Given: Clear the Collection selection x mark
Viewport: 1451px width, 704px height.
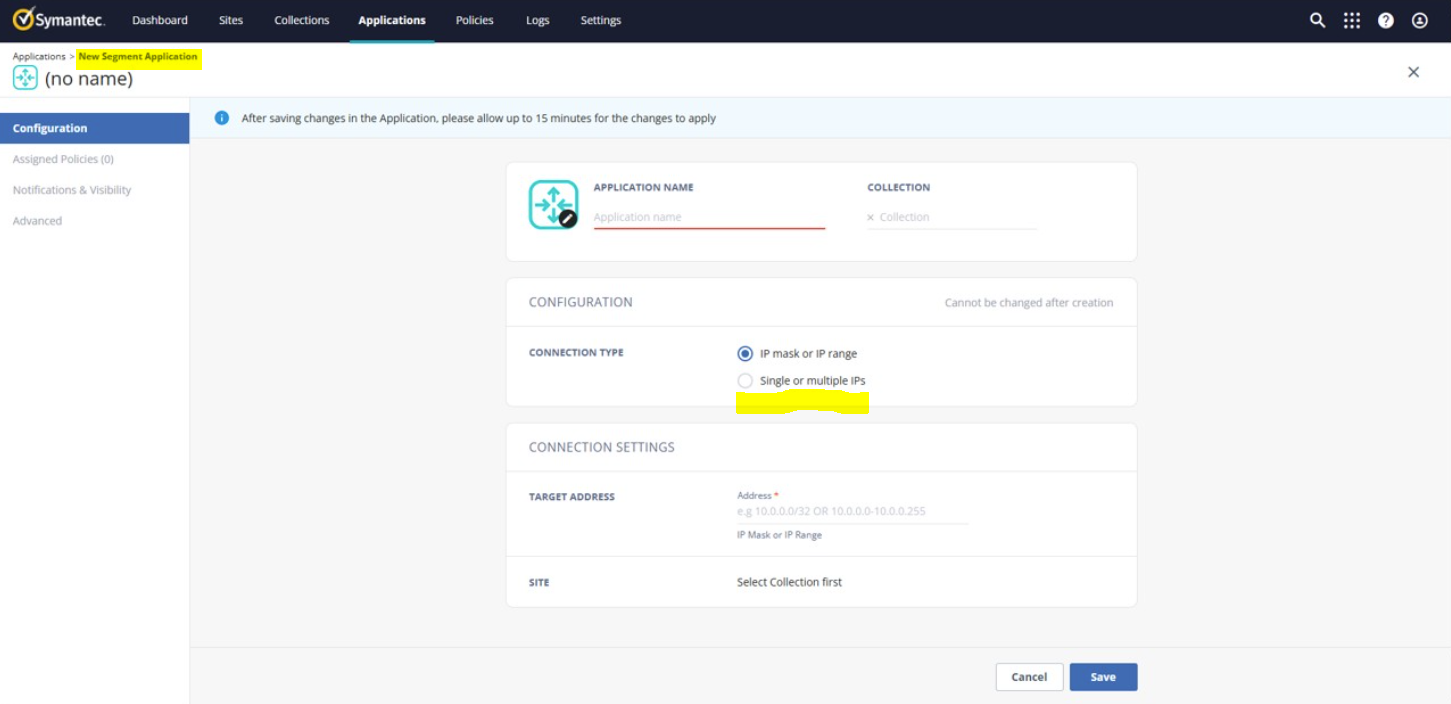Looking at the screenshot, I should [x=870, y=217].
